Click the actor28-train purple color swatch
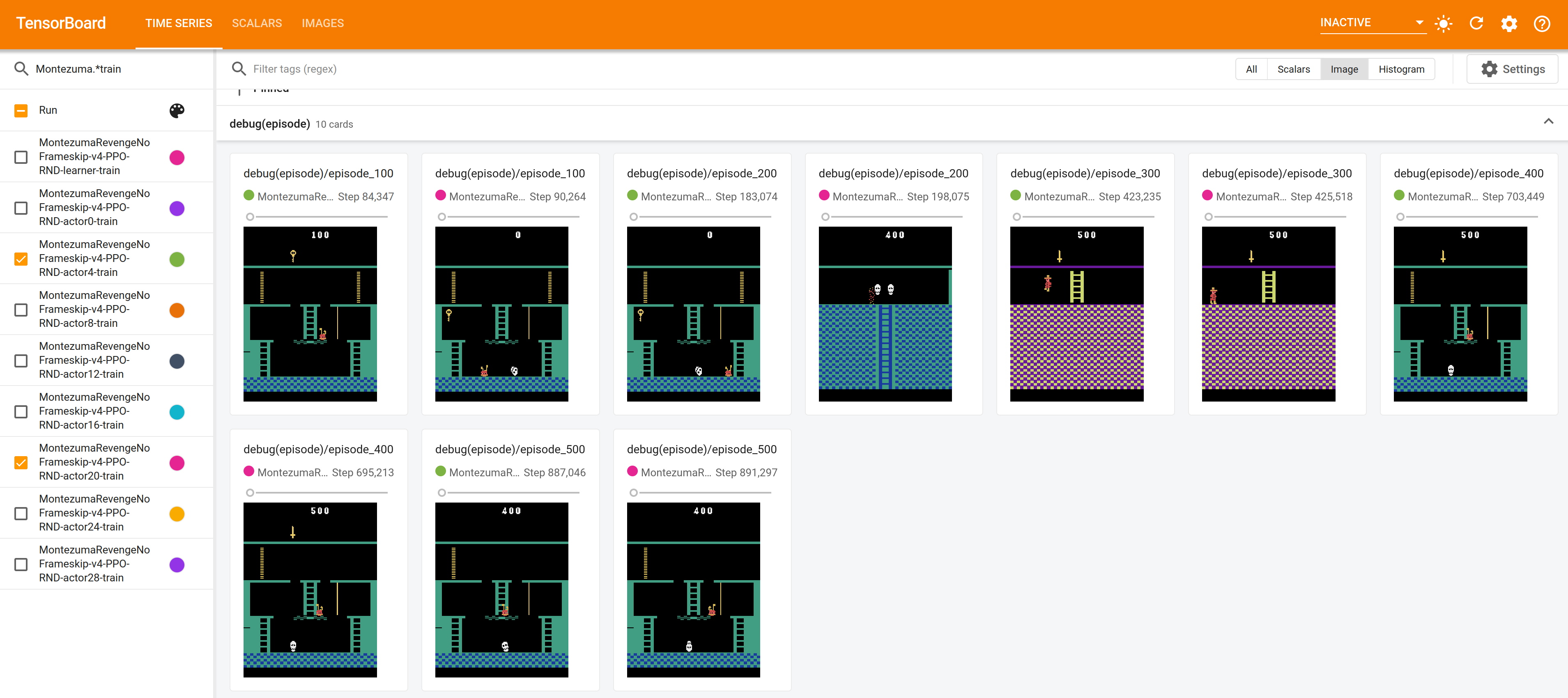Image resolution: width=1568 pixels, height=698 pixels. pyautogui.click(x=177, y=565)
